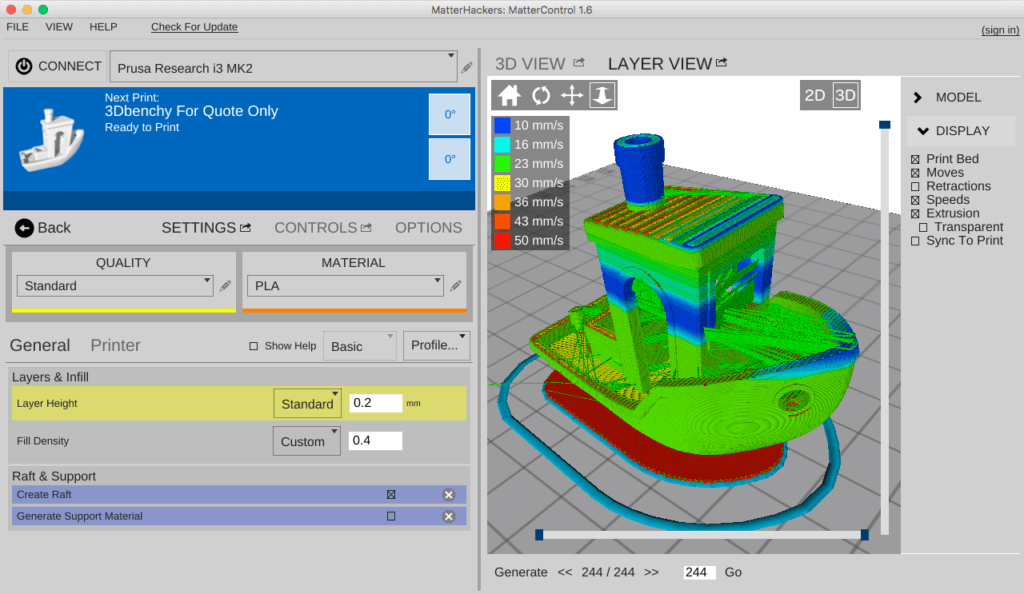Screen dimensions: 1024x594
Task: Toggle the Print Bed checkbox
Action: [x=915, y=159]
